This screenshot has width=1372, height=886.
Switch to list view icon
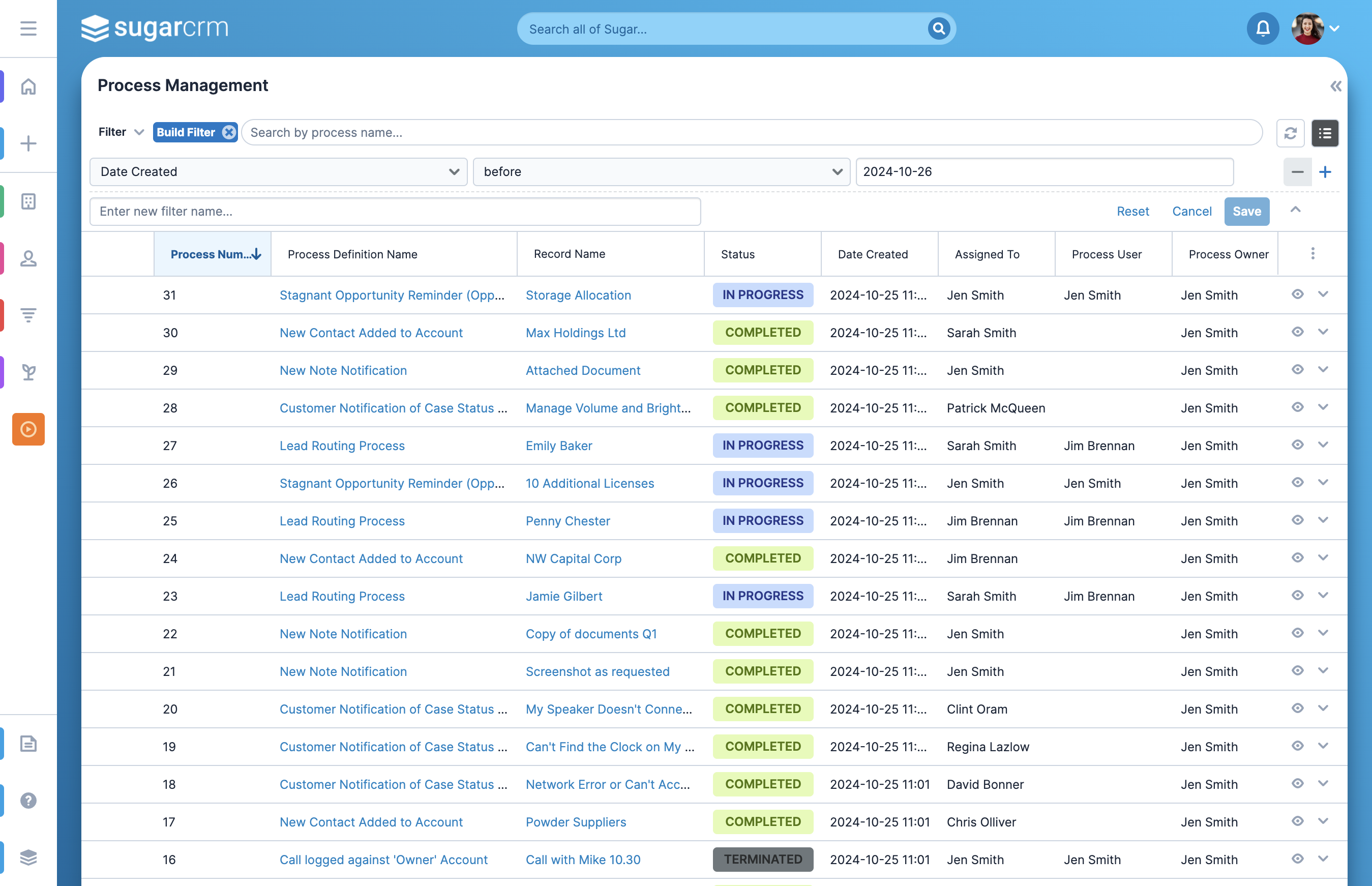click(1325, 133)
